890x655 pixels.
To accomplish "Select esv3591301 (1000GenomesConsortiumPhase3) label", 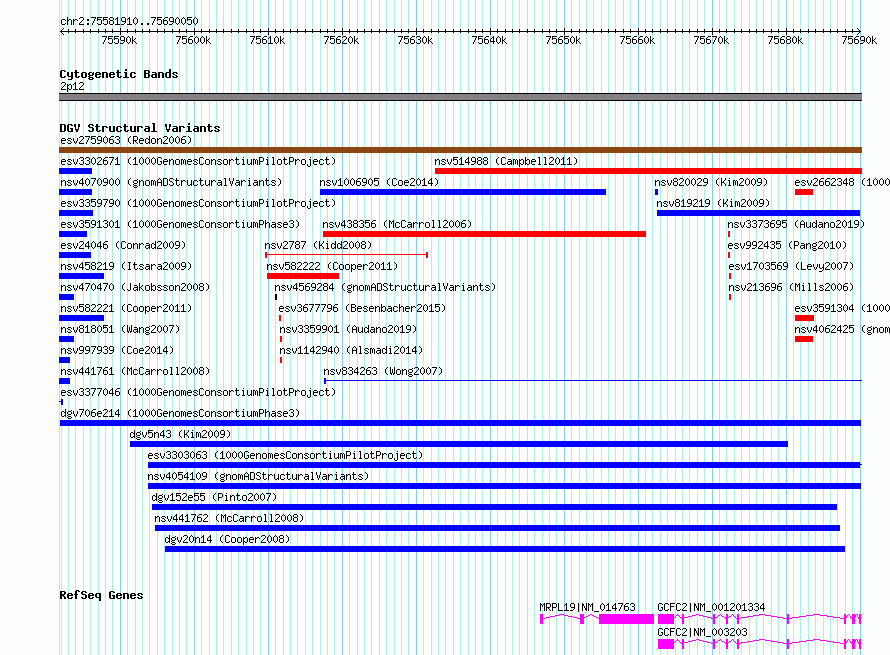I will [180, 224].
